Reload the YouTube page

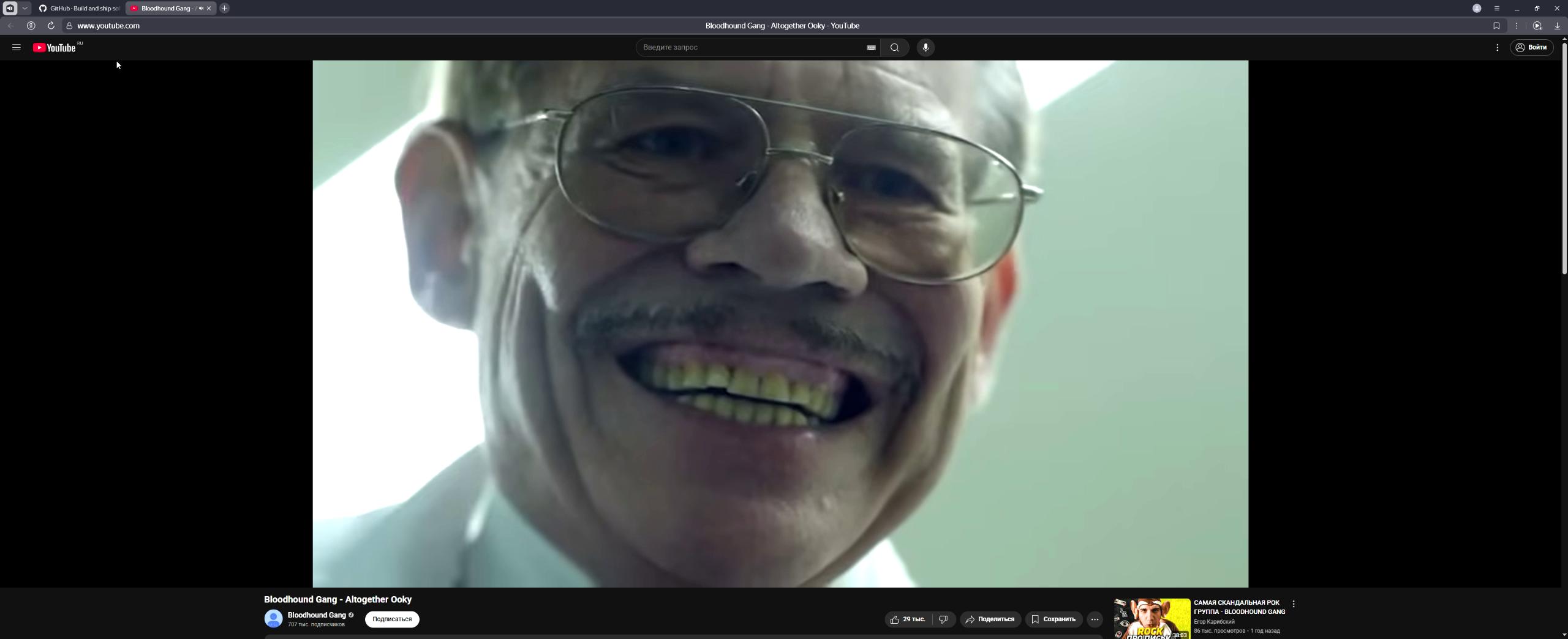[51, 26]
